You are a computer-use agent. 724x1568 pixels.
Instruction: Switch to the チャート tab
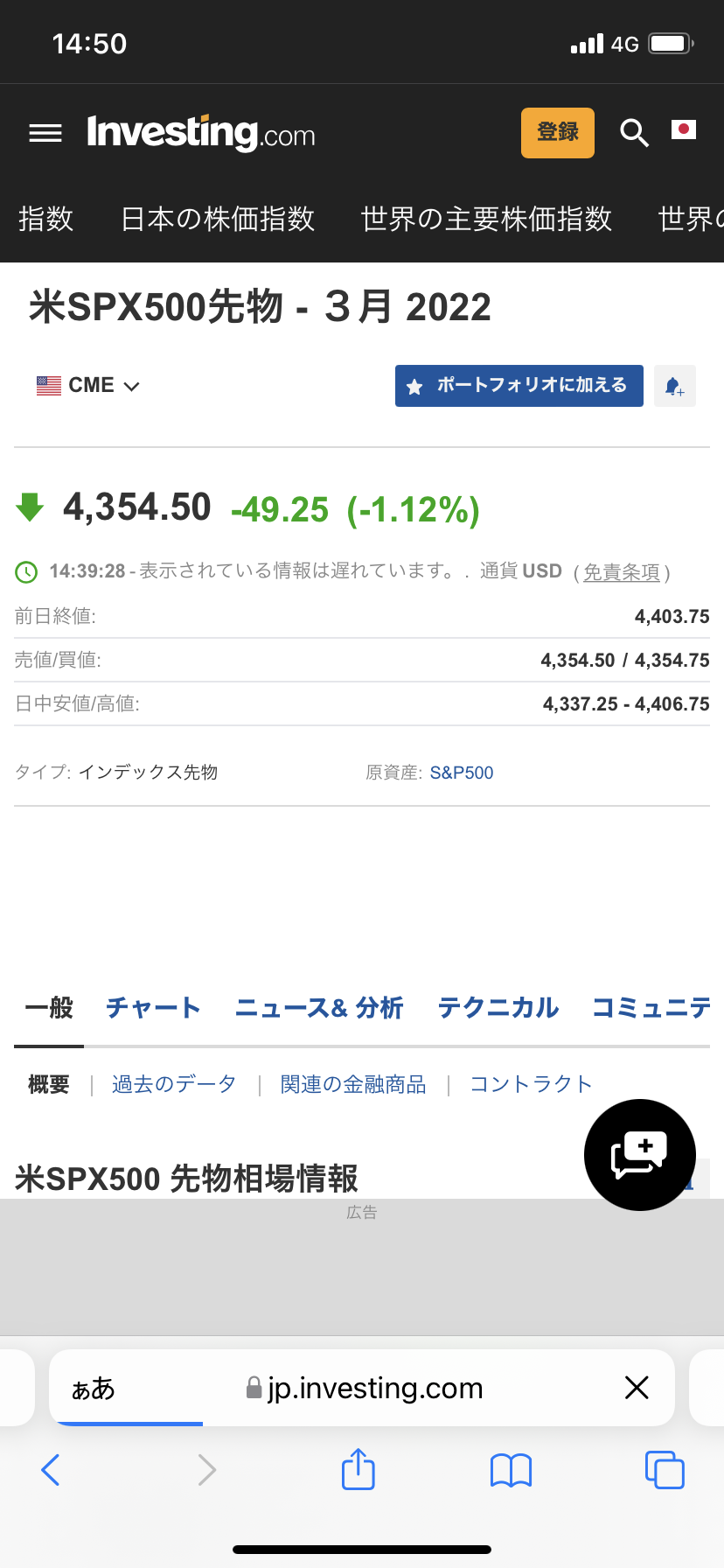coord(153,1008)
